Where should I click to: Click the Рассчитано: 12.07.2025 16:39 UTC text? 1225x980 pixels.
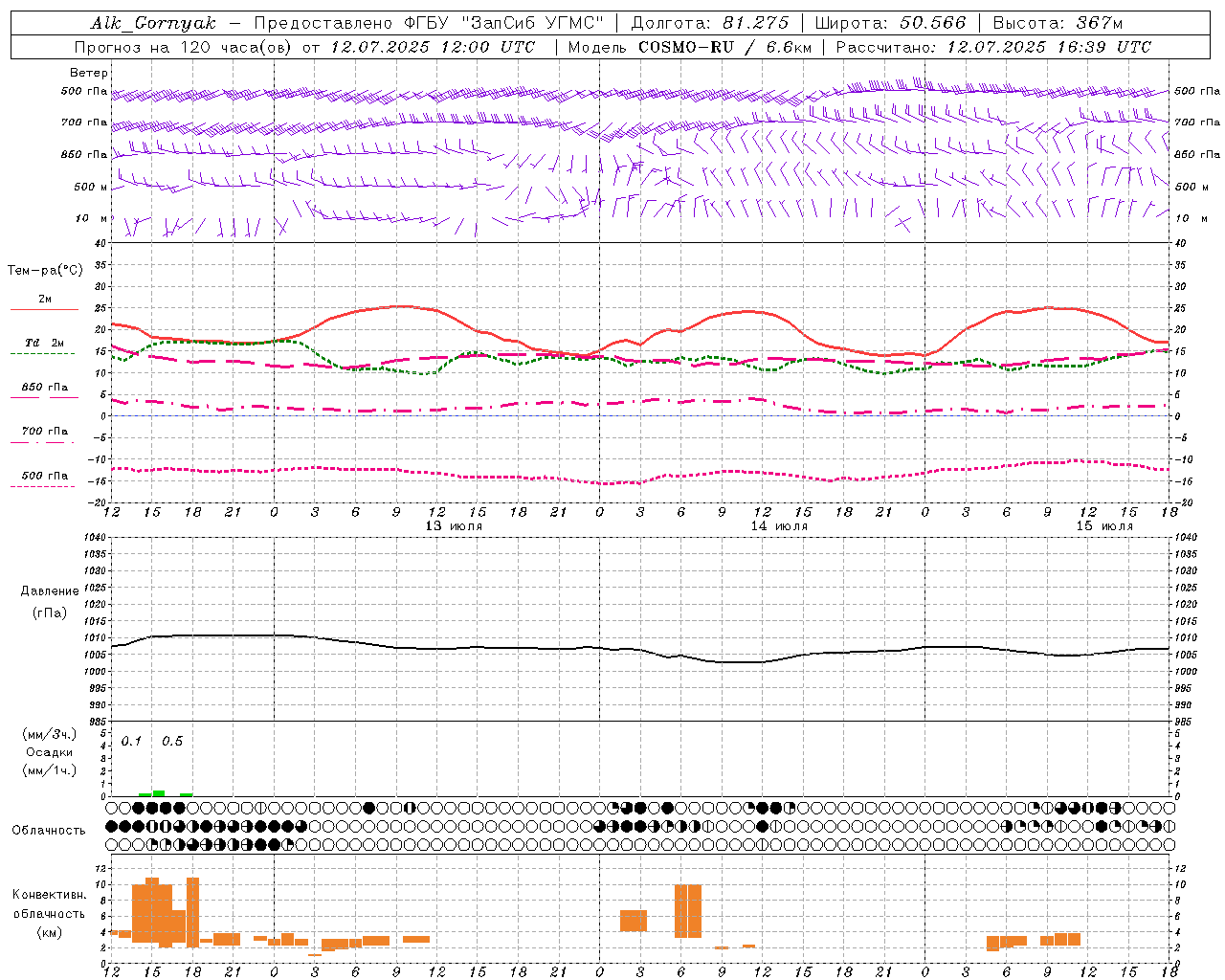(x=993, y=47)
